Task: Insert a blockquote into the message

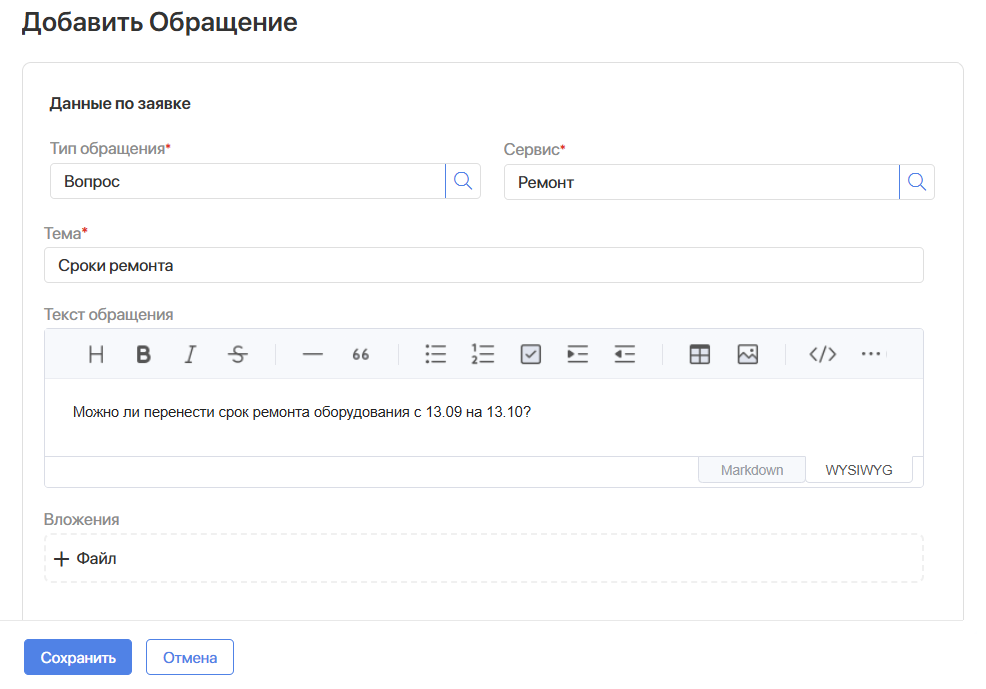Action: click(x=360, y=354)
